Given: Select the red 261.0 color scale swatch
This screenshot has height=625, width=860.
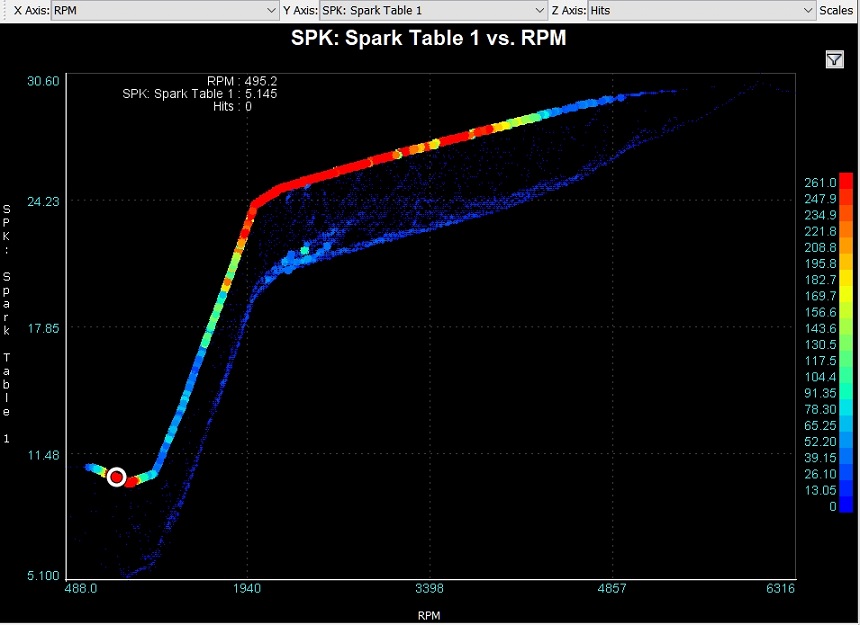Looking at the screenshot, I should (x=846, y=181).
